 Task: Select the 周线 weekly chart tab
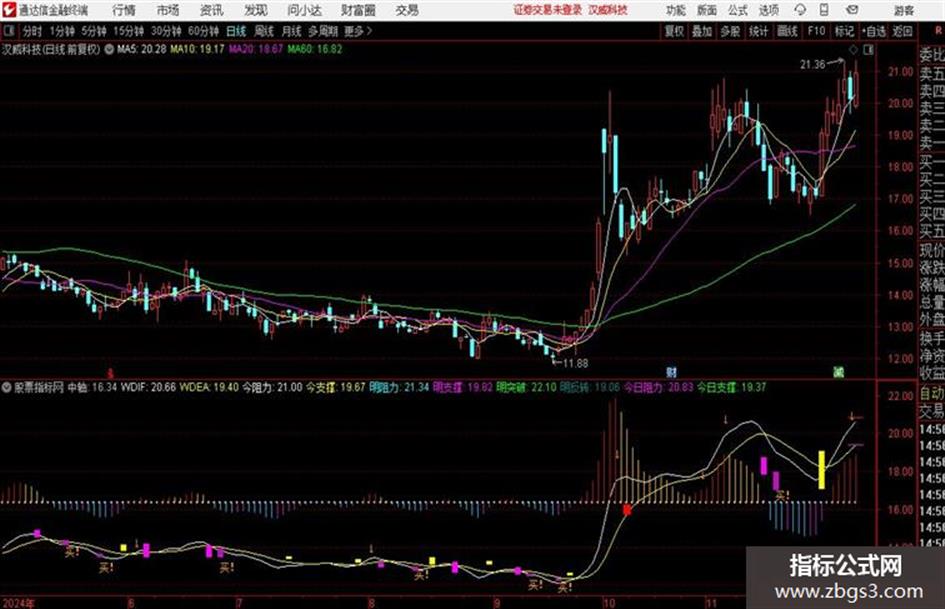tap(264, 31)
